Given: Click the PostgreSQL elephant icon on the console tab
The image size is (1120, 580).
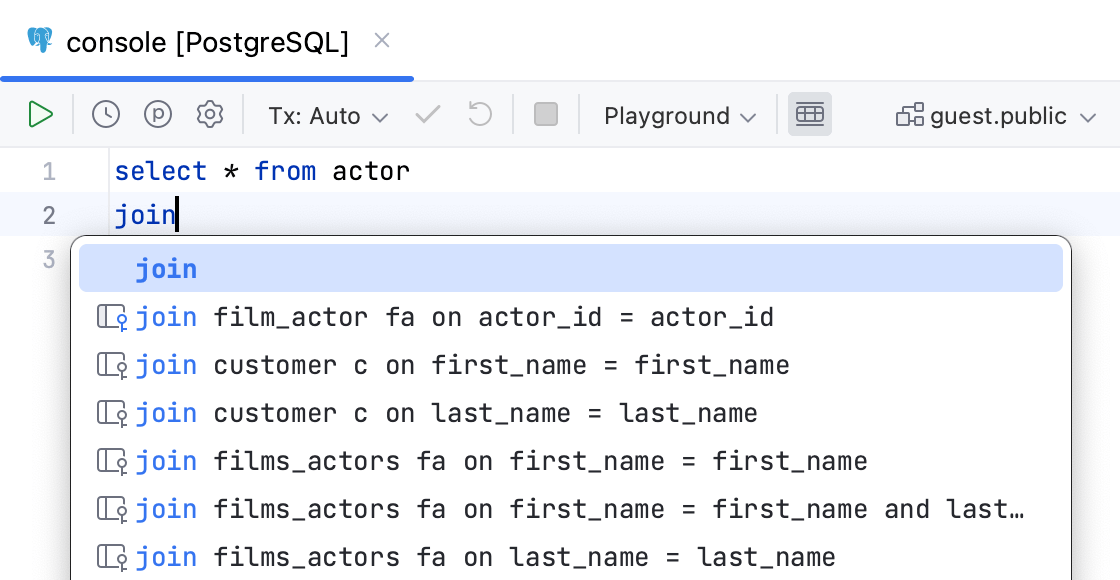Looking at the screenshot, I should point(38,41).
